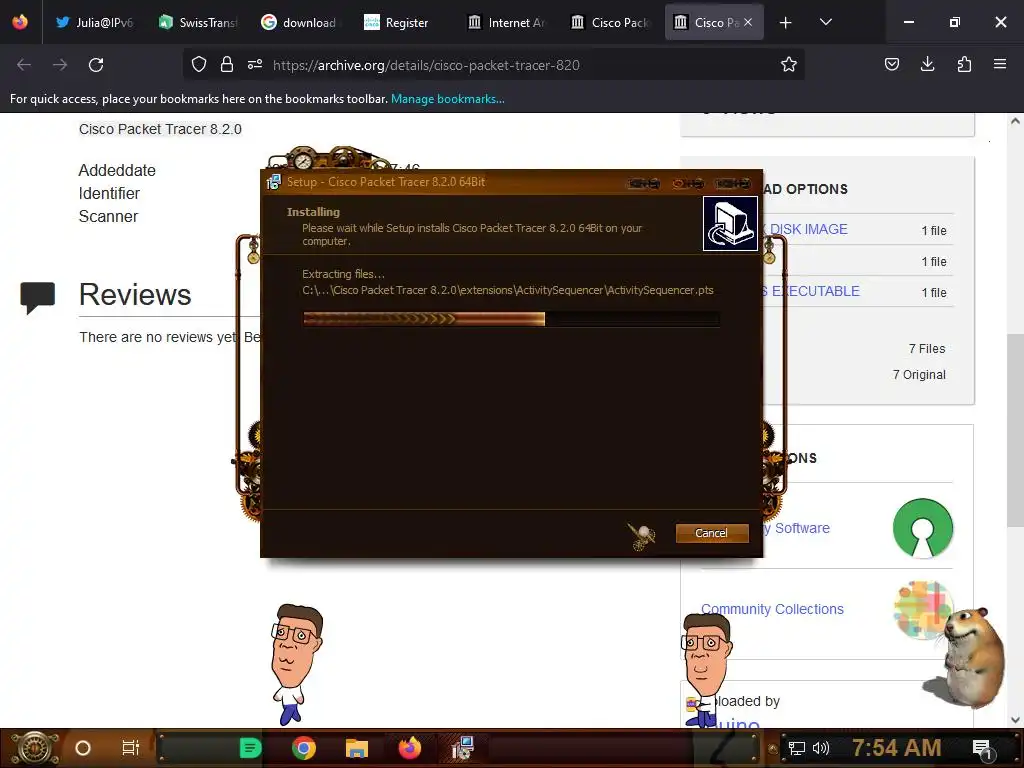Click the green open source collection thumbnail
This screenshot has width=1024, height=768.
(923, 528)
